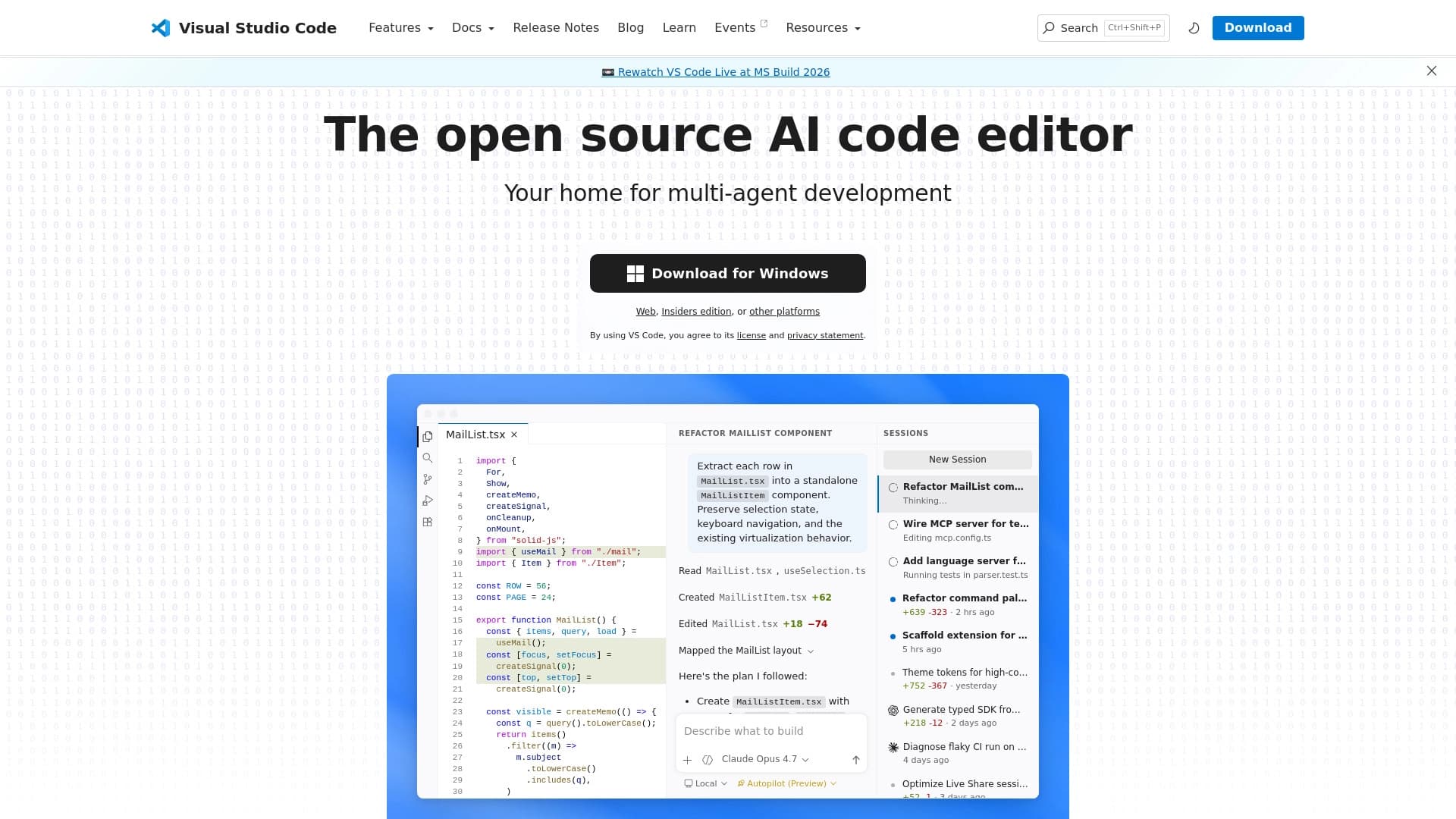Click the gray dot beside Optimize Live Share session

[x=893, y=785]
